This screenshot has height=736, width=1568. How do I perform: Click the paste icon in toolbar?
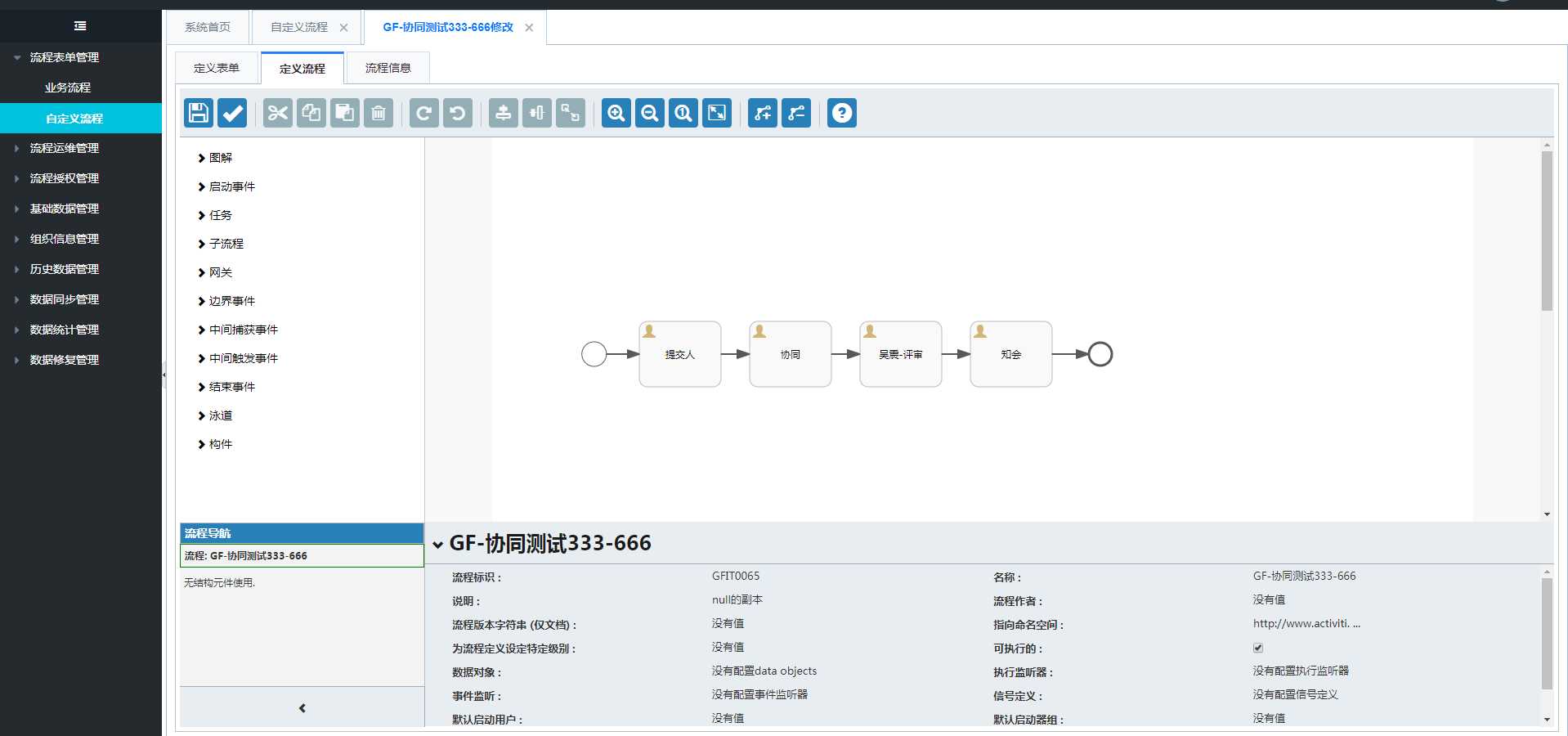click(x=345, y=113)
